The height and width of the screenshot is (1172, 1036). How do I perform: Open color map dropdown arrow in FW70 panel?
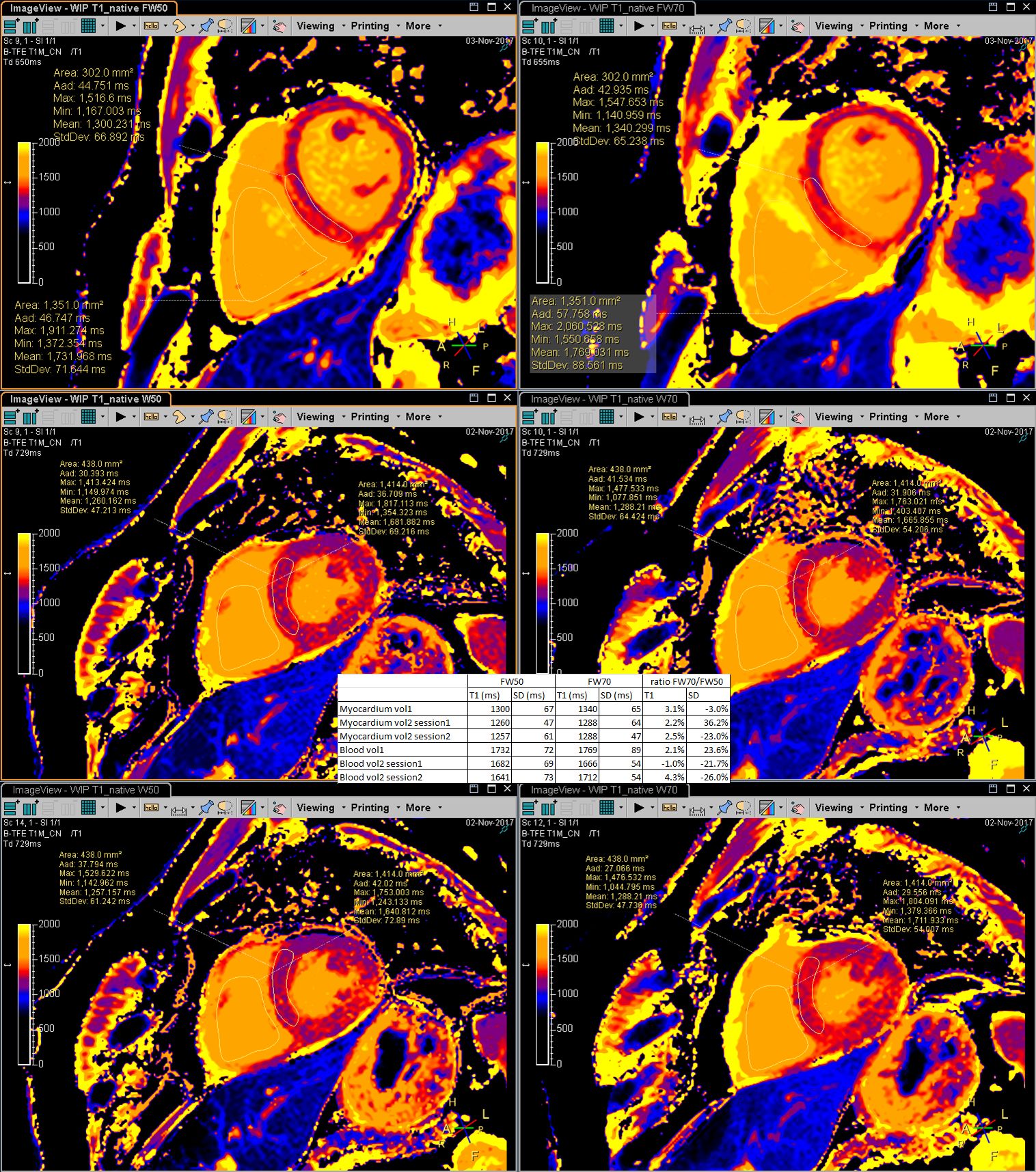click(780, 26)
